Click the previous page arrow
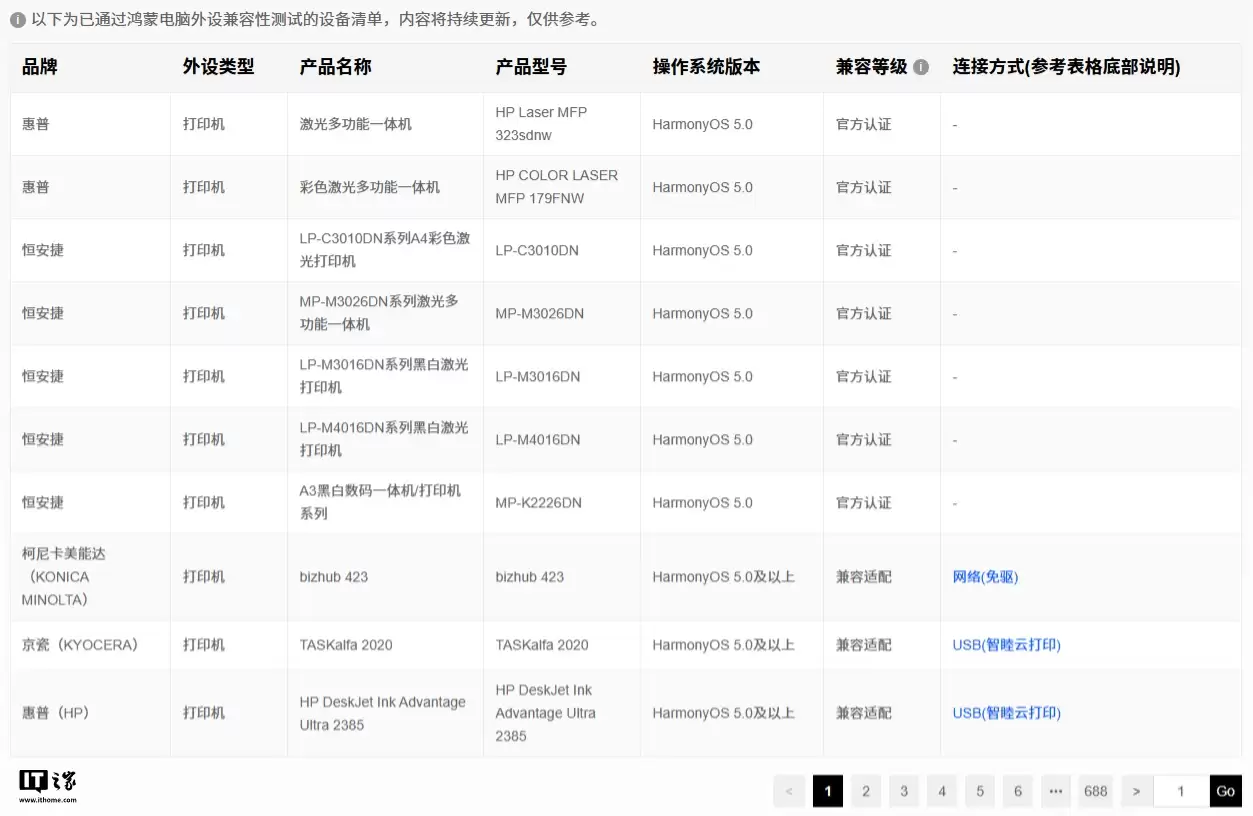The height and width of the screenshot is (816, 1253). (789, 790)
